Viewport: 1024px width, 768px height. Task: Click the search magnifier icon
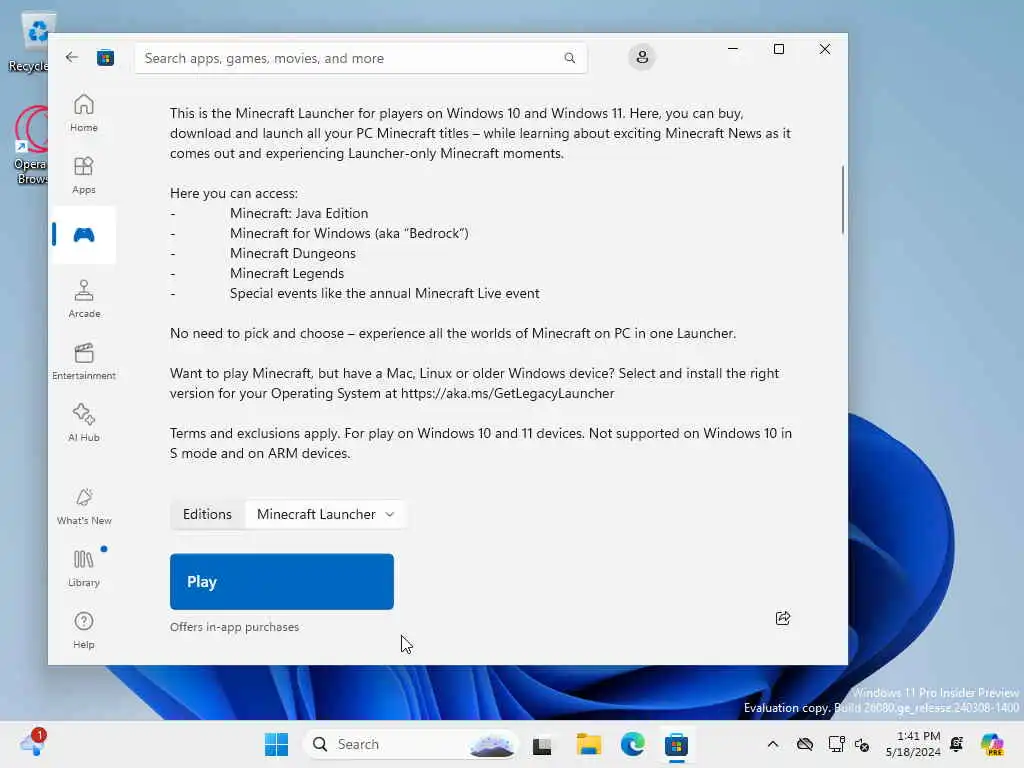pos(569,58)
